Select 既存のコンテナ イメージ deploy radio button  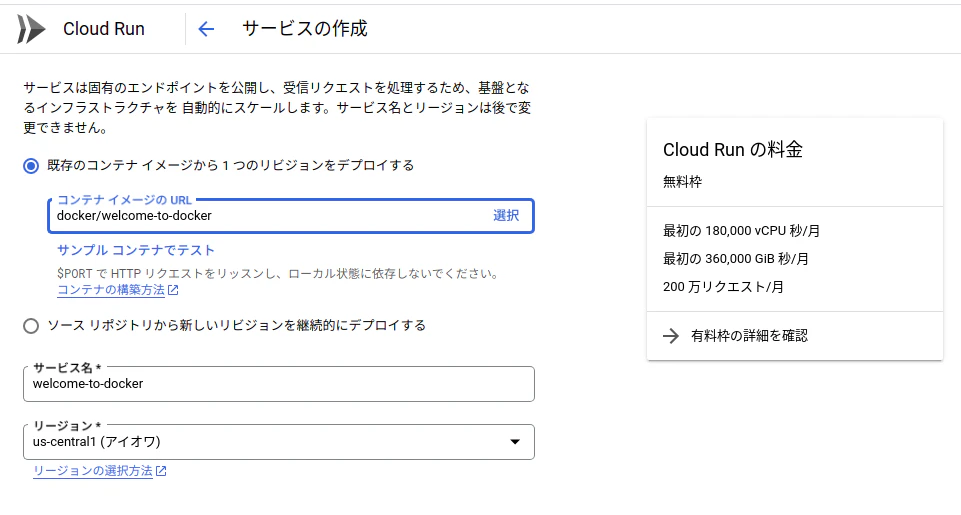pyautogui.click(x=31, y=166)
